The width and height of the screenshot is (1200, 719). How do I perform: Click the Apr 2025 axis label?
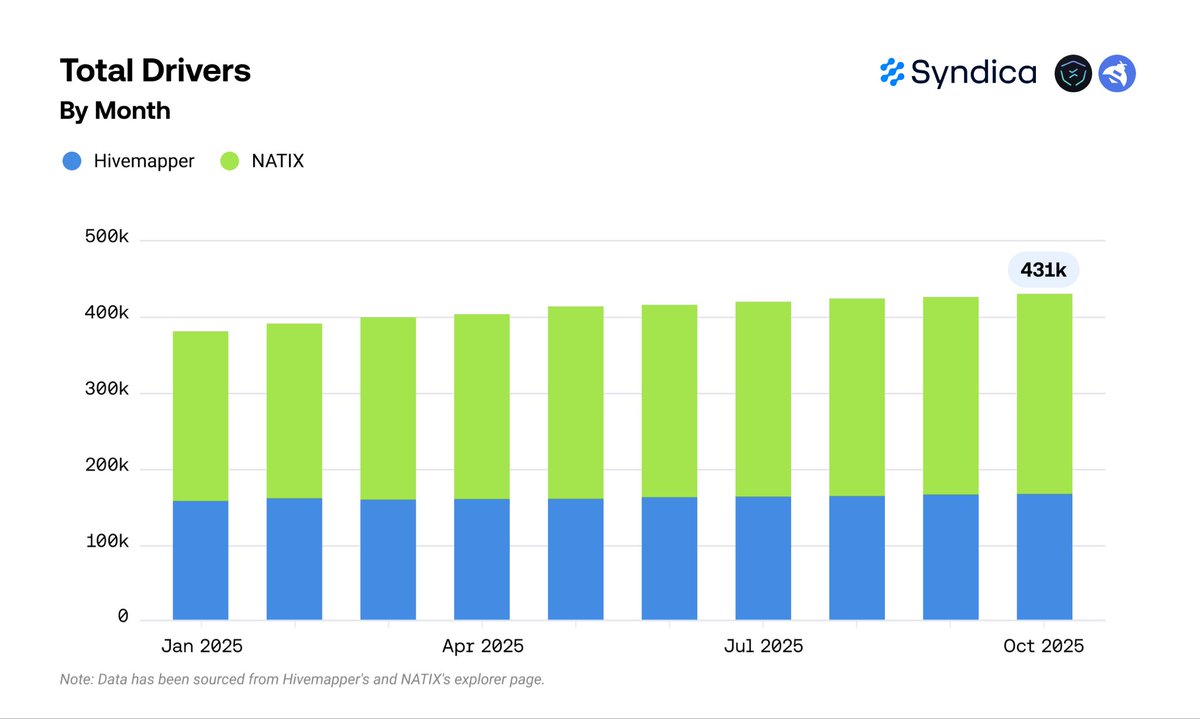(482, 647)
